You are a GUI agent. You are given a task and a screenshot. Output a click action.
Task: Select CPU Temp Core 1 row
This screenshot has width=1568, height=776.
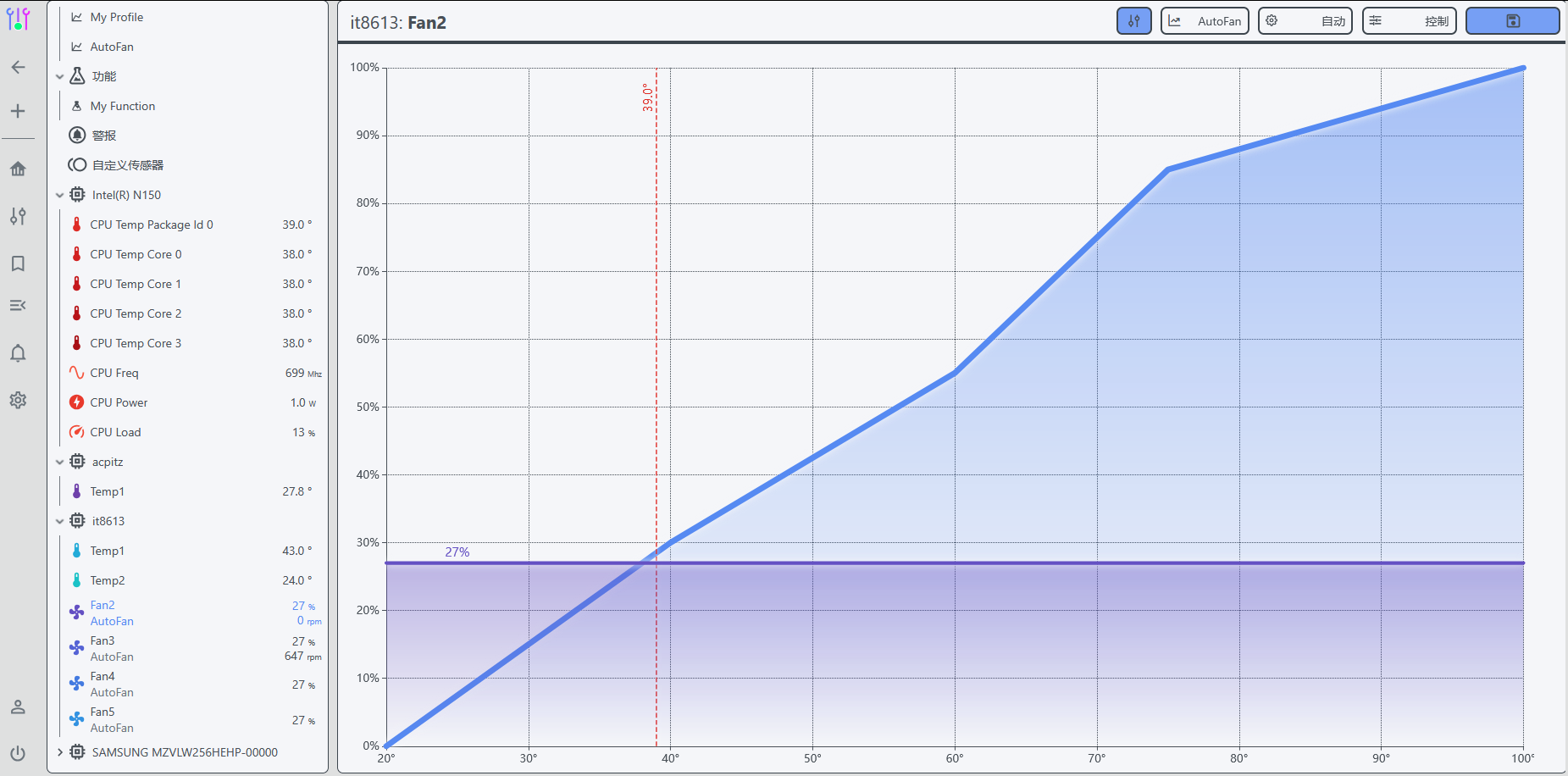pyautogui.click(x=193, y=284)
